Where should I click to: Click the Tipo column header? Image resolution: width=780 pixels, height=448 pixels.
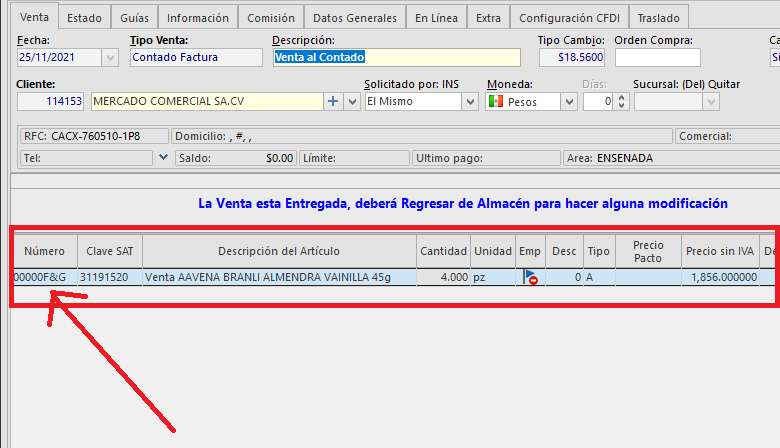[599, 251]
